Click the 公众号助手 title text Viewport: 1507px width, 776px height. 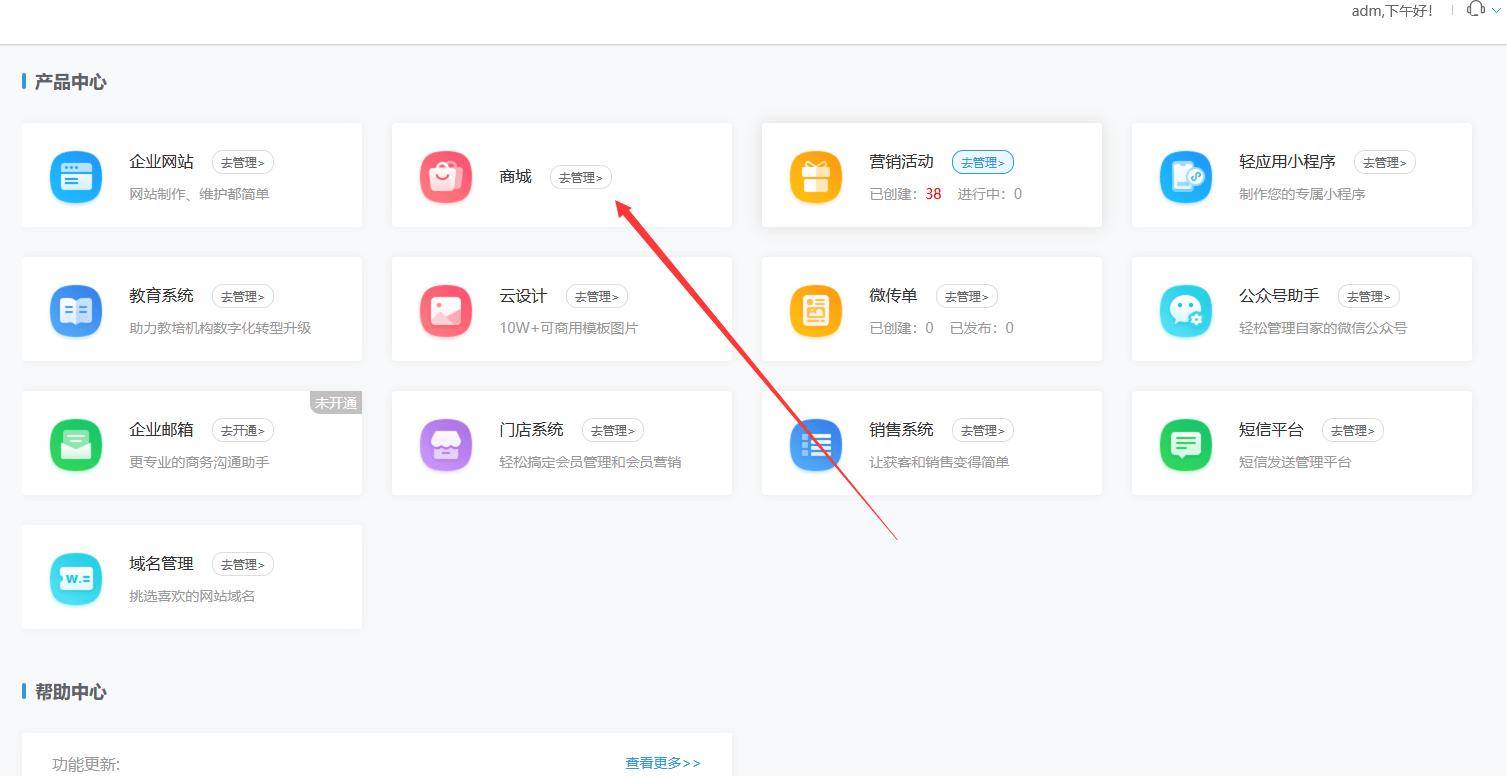point(1279,295)
